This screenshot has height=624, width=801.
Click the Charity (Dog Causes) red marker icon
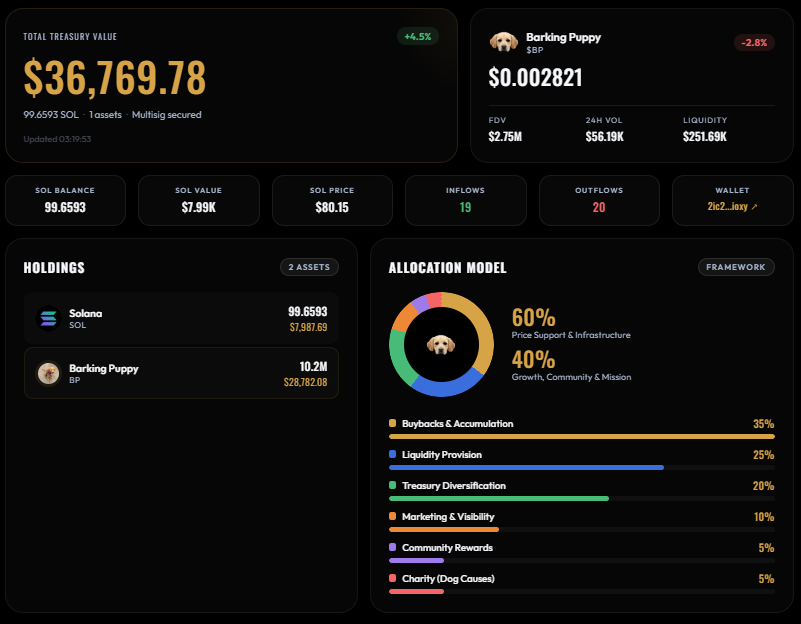pyautogui.click(x=392, y=578)
